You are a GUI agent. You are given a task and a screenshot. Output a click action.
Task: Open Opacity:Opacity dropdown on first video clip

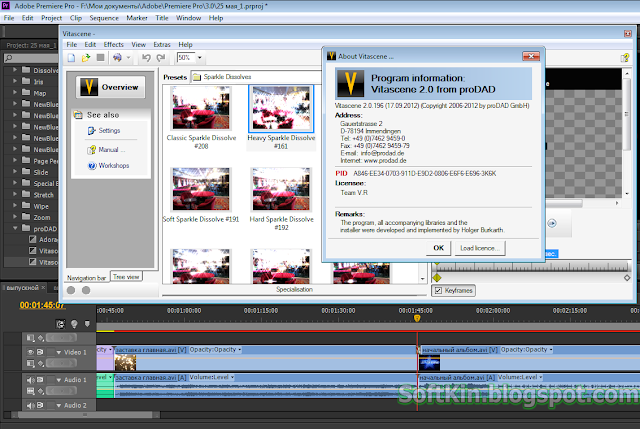240,350
